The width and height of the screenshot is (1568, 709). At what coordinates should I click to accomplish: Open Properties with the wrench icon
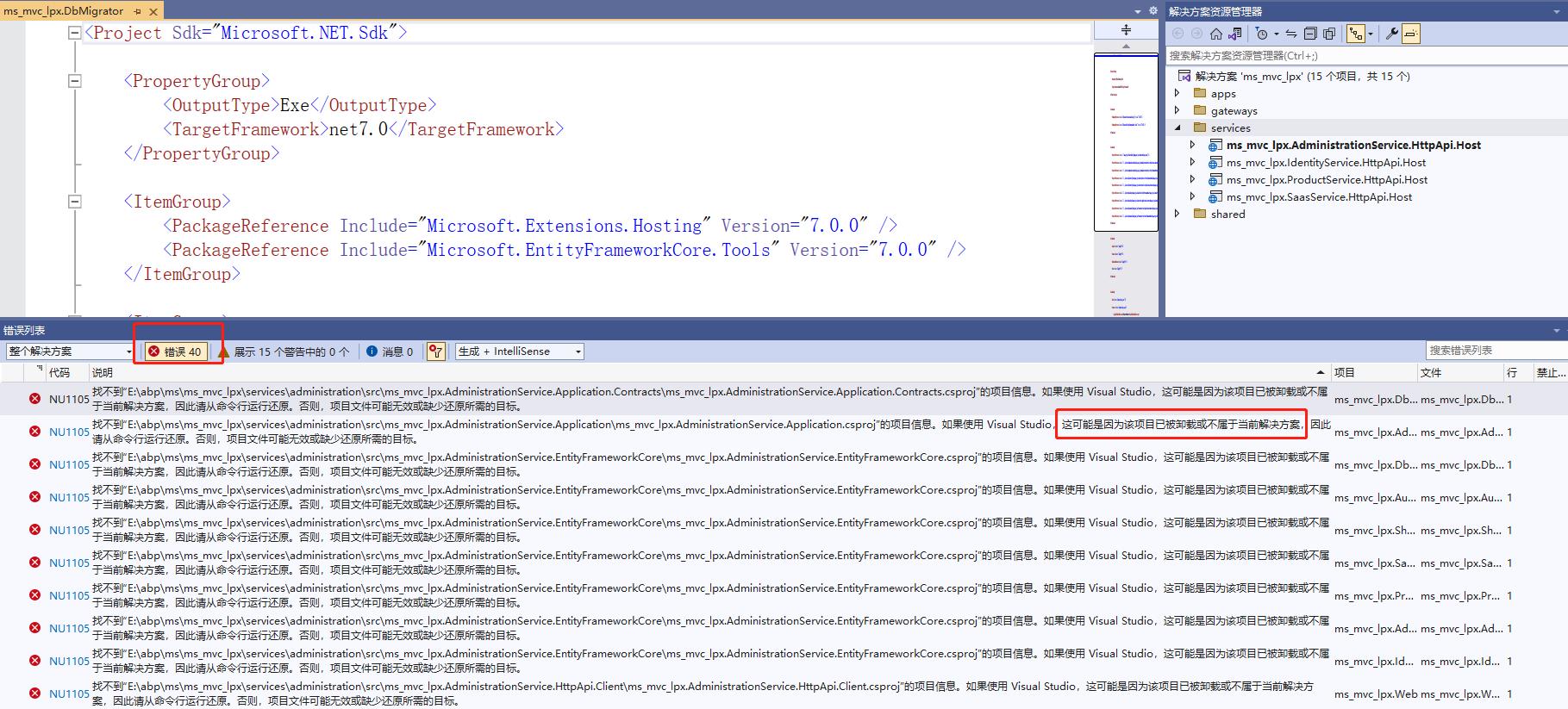[x=1391, y=34]
